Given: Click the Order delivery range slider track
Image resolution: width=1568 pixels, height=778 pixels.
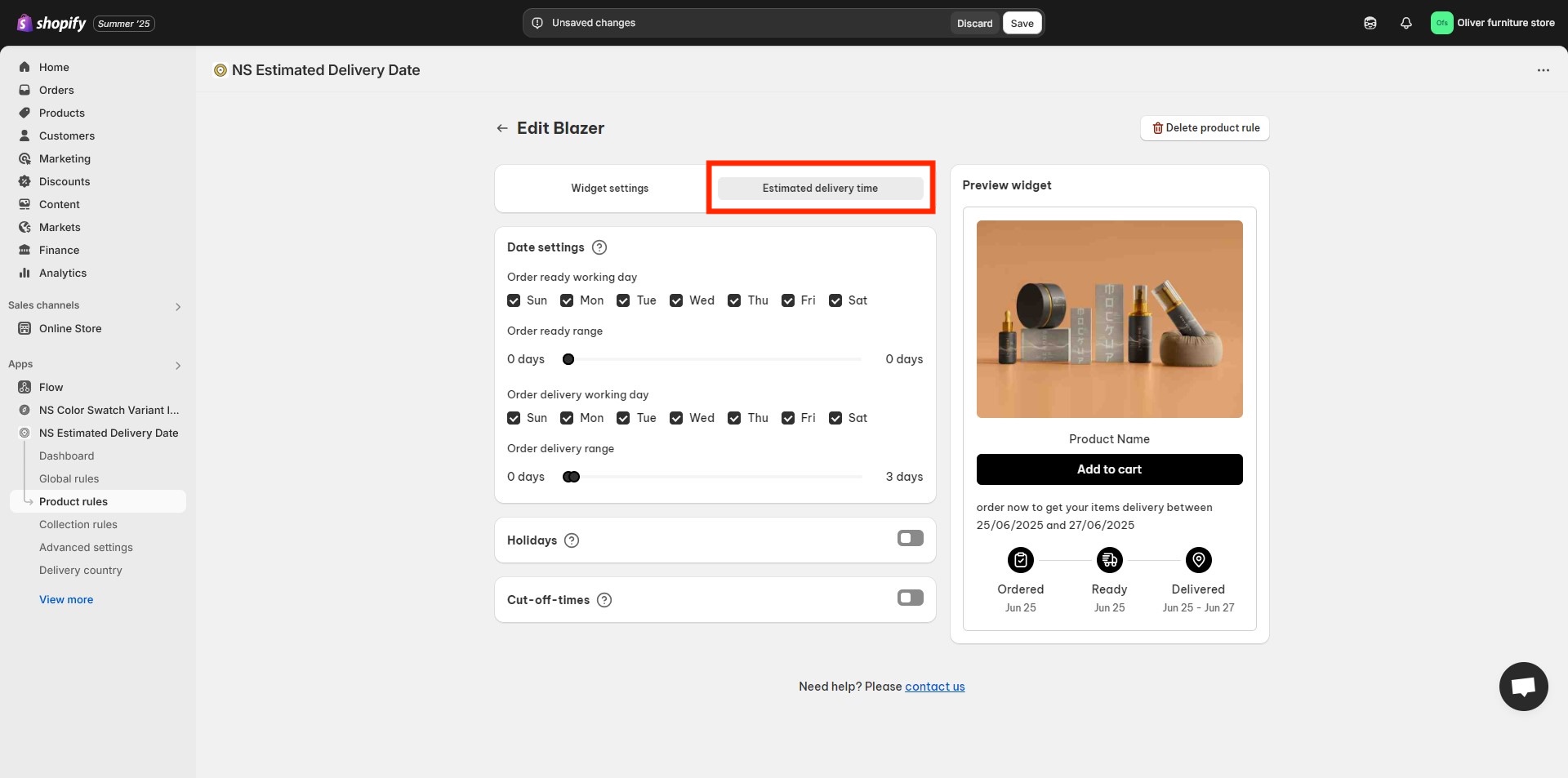Looking at the screenshot, I should pyautogui.click(x=713, y=477).
